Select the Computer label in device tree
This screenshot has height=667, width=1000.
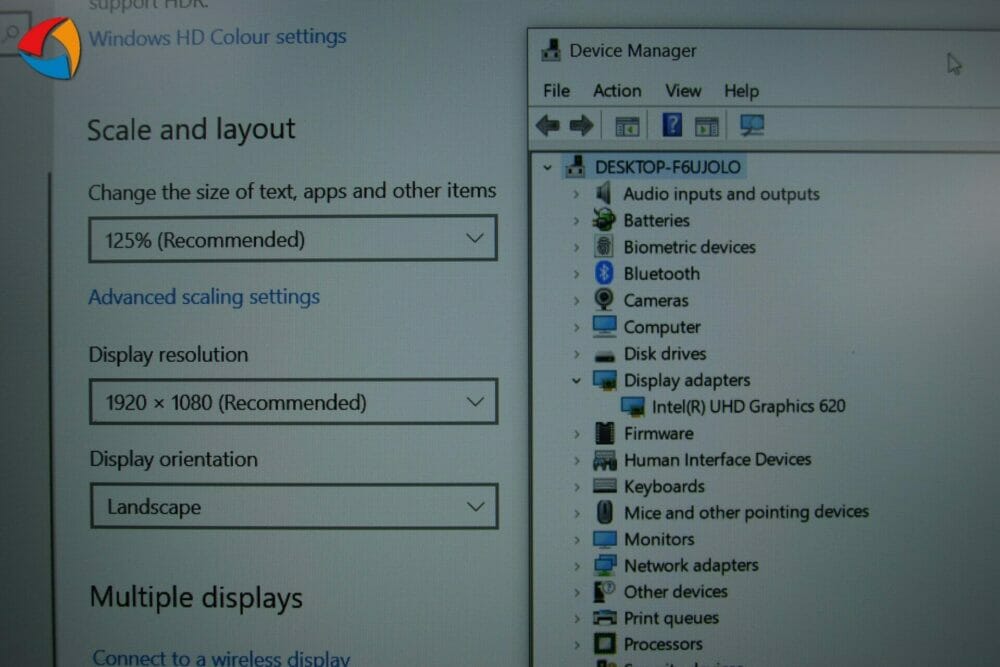click(x=662, y=326)
